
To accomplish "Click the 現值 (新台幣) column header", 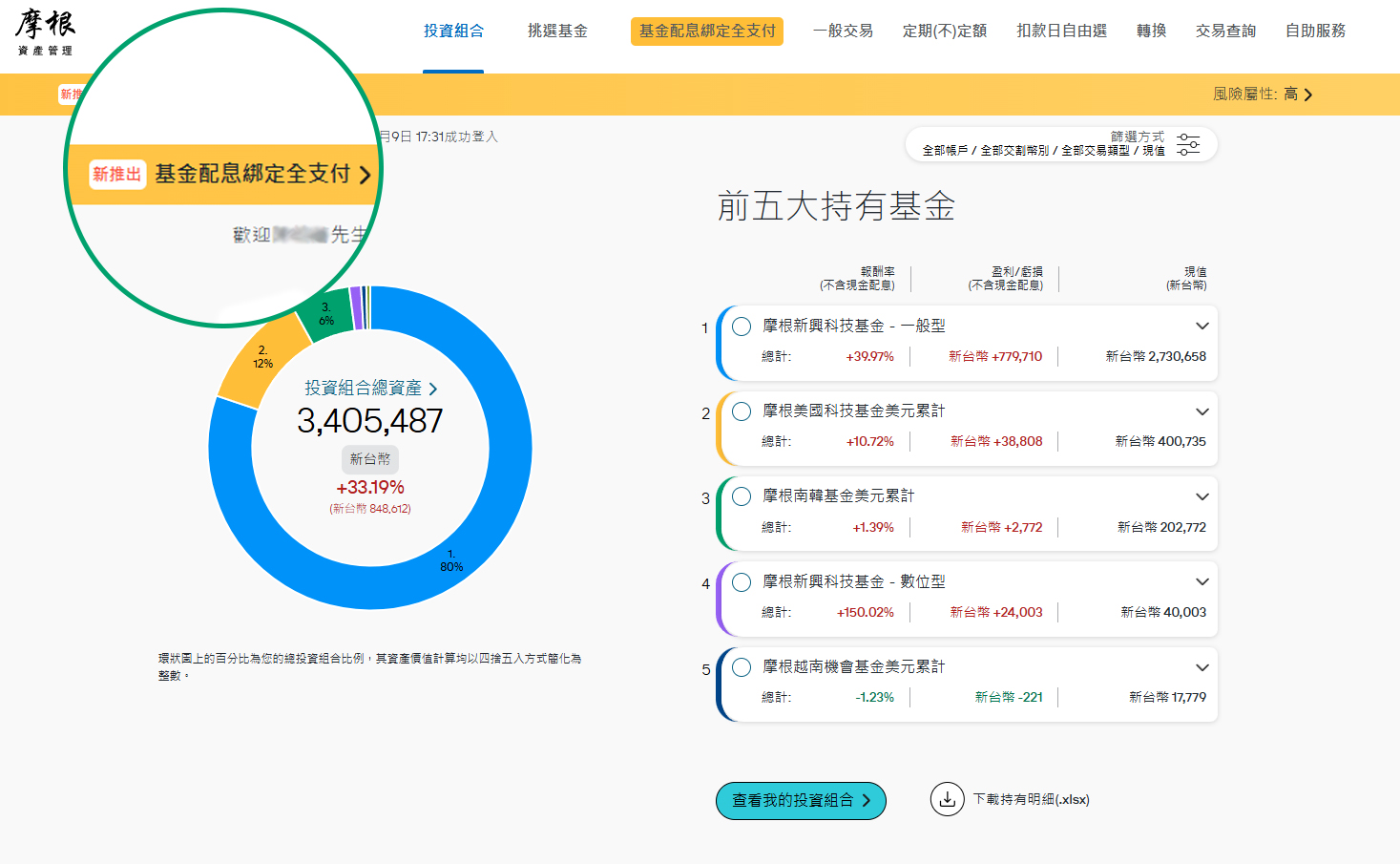I will click(1186, 279).
